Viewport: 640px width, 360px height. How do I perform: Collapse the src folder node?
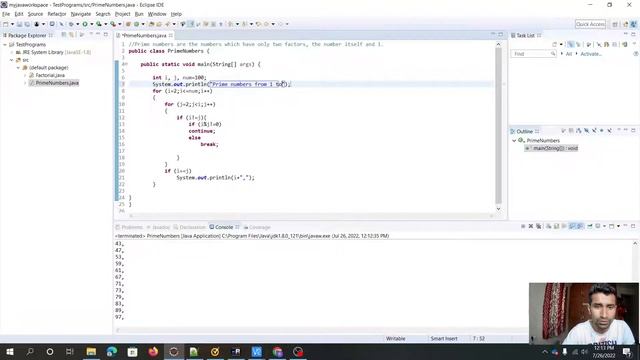(x=12, y=60)
